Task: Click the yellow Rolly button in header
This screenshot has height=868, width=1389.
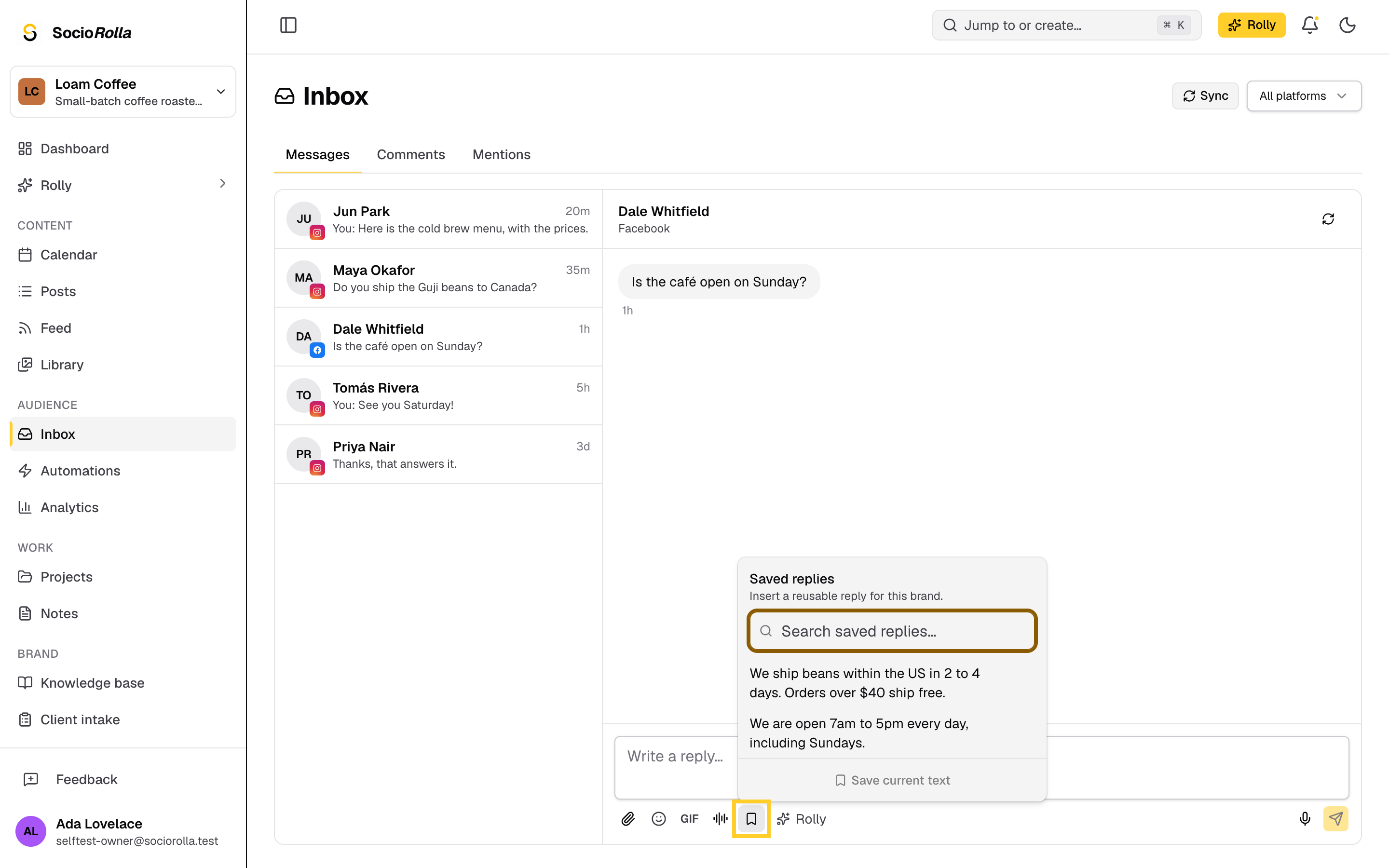Action: click(x=1251, y=25)
